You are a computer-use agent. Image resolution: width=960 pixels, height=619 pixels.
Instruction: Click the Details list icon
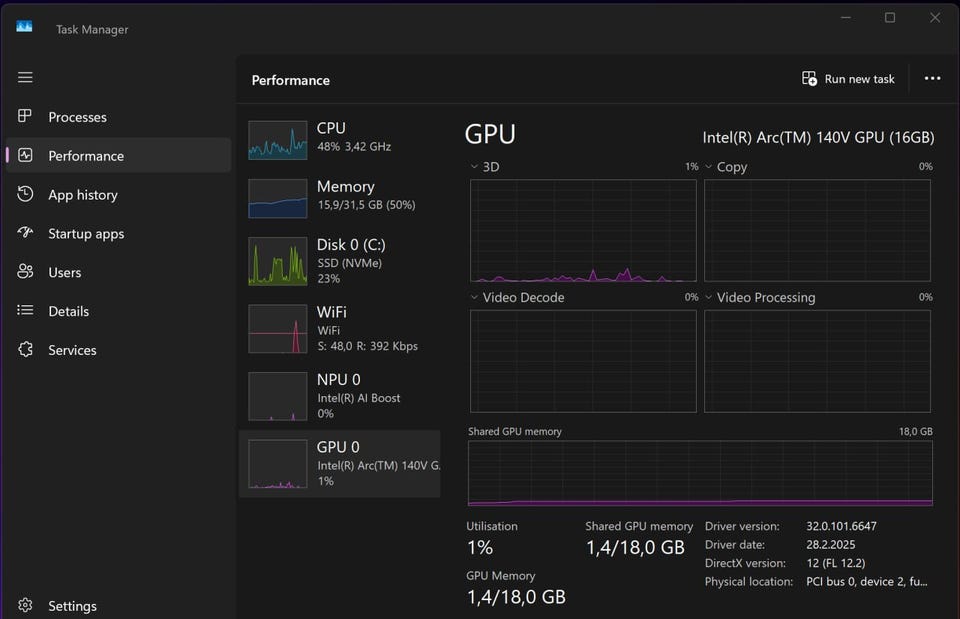26,311
